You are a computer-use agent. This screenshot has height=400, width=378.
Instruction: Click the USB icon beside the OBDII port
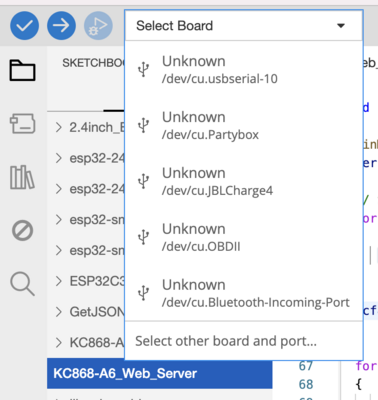144,237
